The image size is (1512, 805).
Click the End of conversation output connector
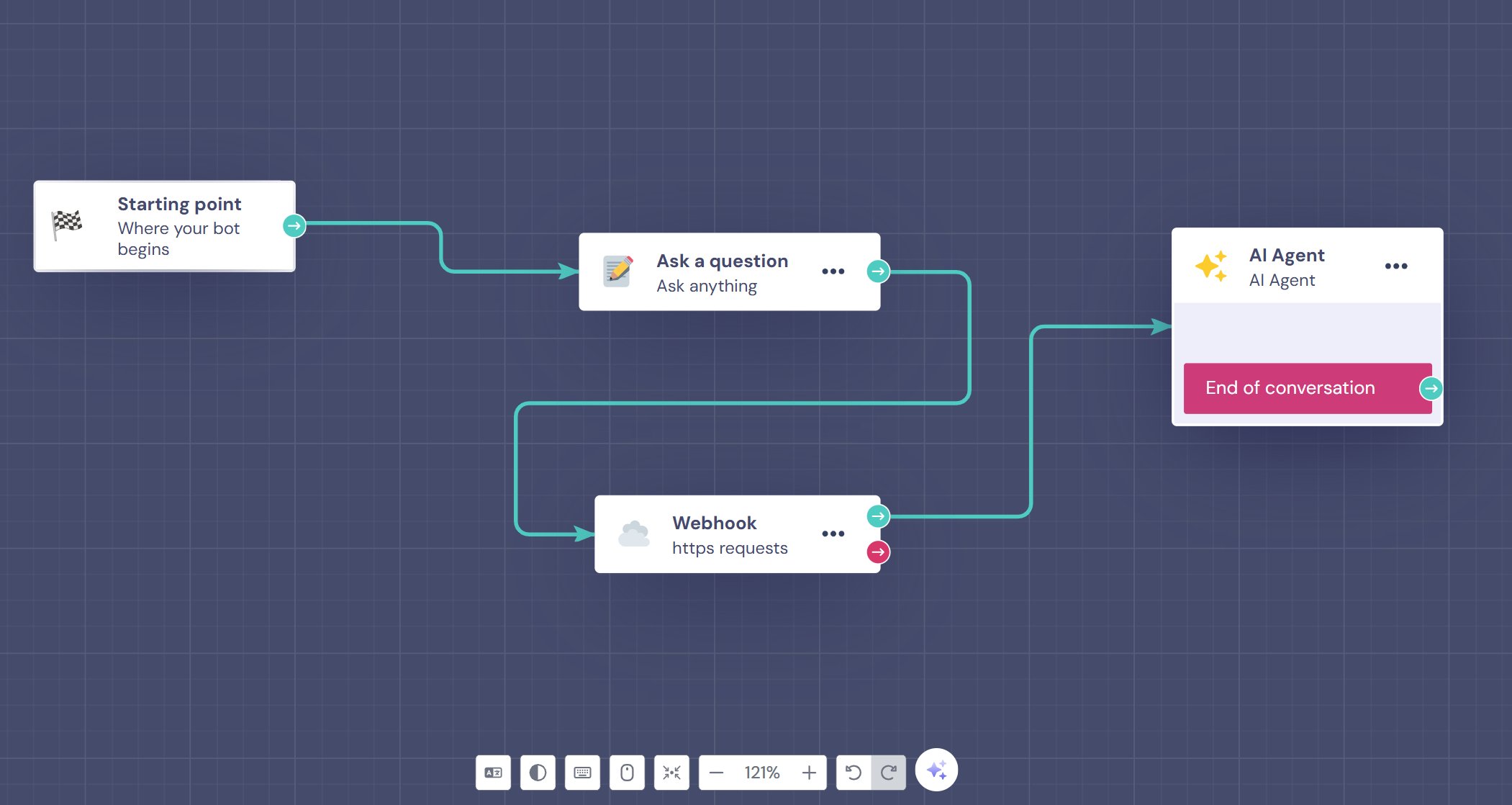[x=1431, y=388]
